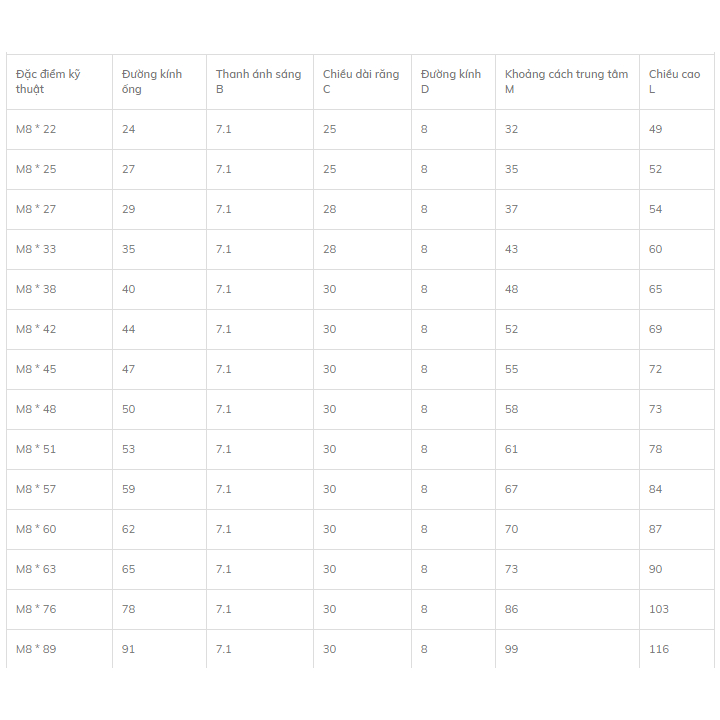Image resolution: width=720 pixels, height=720 pixels.
Task: Click the 7.1 cell in M8 * 33 row
Action: click(224, 249)
